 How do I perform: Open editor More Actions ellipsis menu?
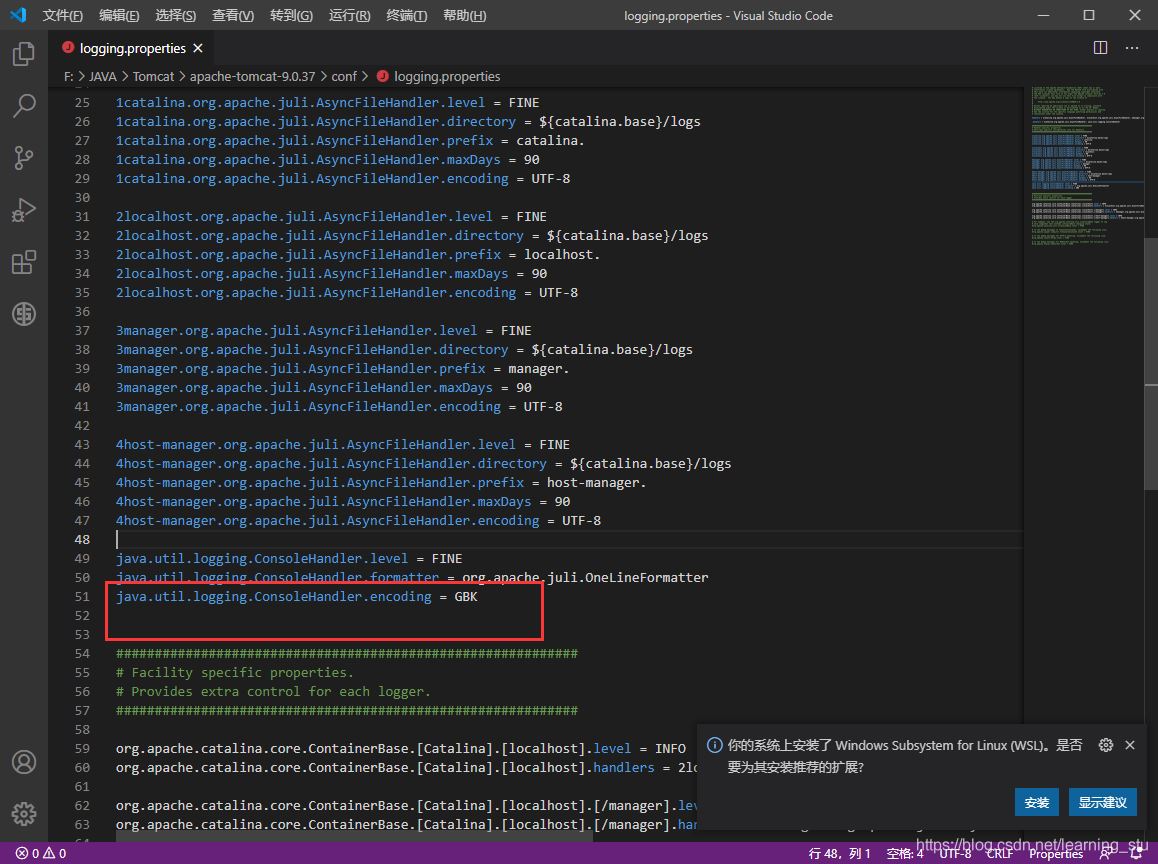pyautogui.click(x=1132, y=48)
